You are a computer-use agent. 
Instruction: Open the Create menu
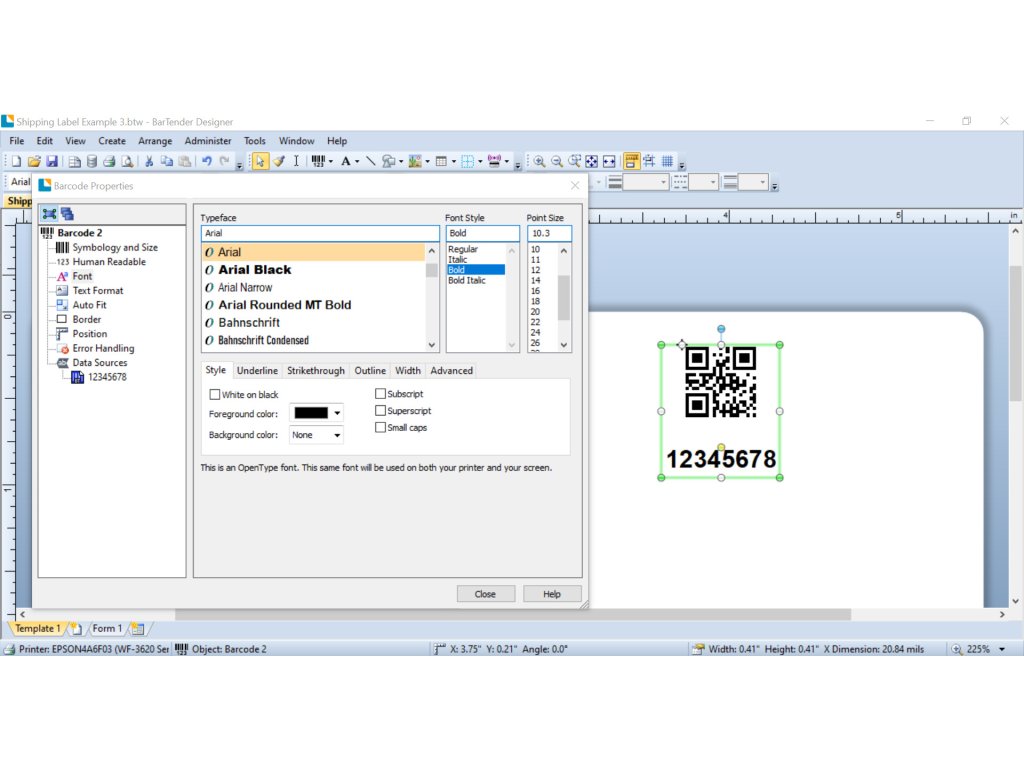coord(112,141)
